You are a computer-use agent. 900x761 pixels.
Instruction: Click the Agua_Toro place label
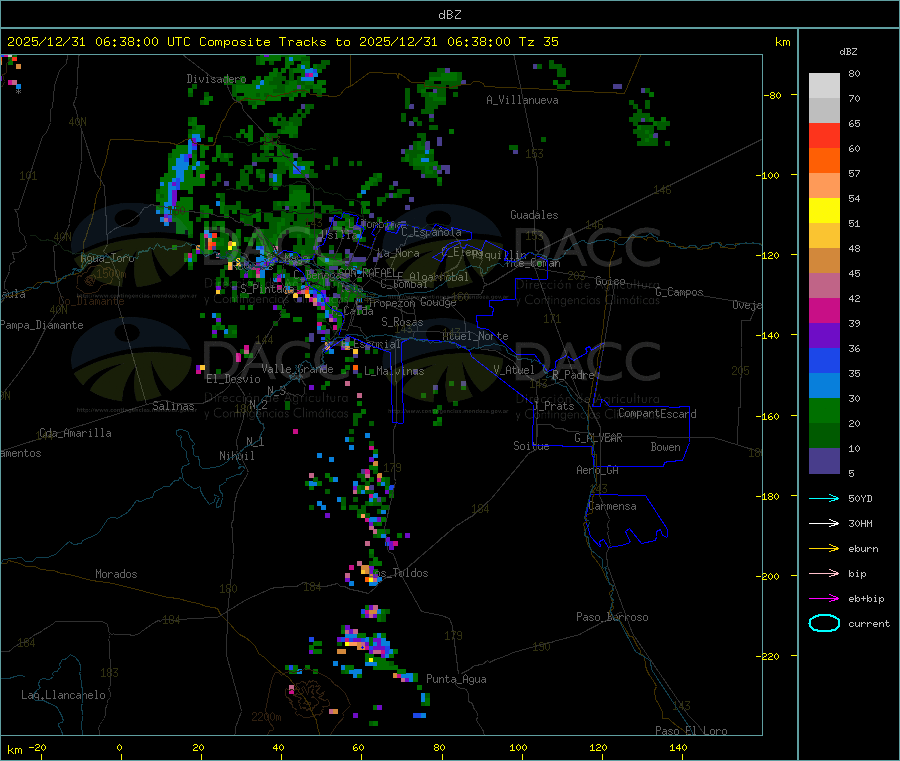[x=107, y=258]
